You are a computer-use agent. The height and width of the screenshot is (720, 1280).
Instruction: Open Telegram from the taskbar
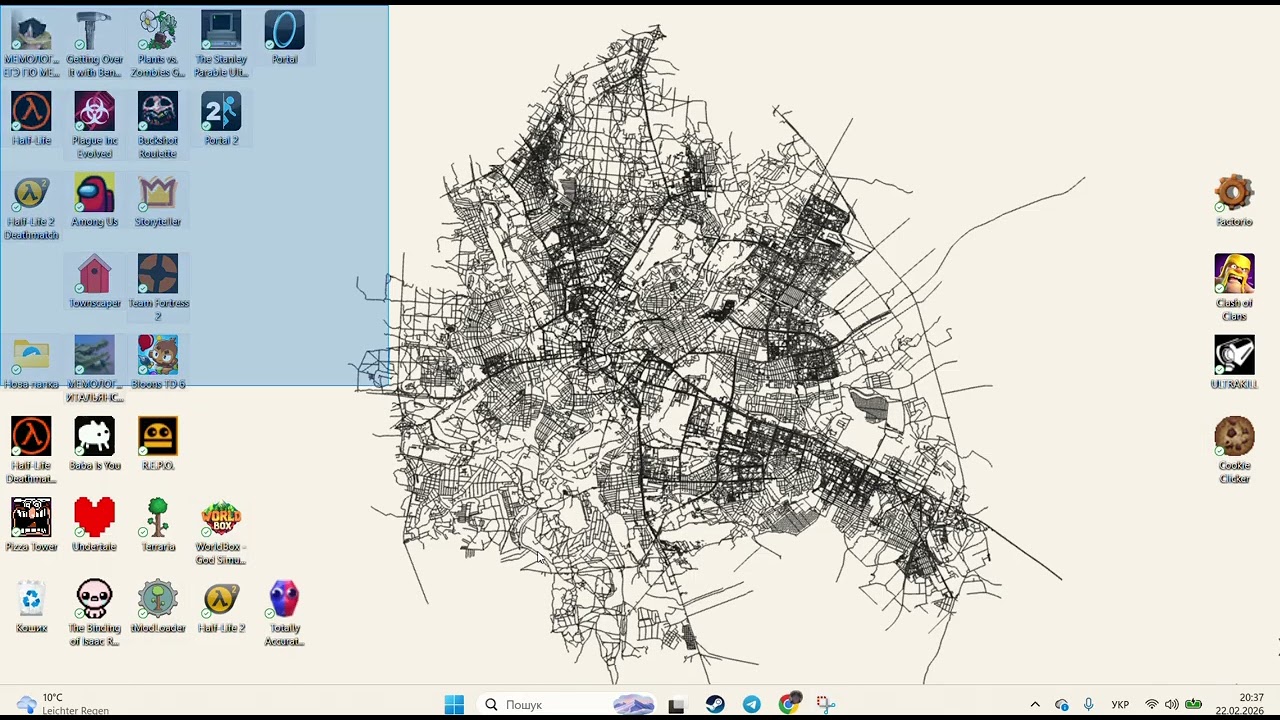(x=752, y=704)
